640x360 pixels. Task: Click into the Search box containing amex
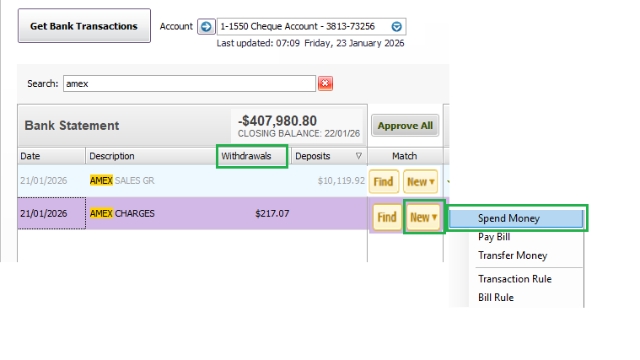pyautogui.click(x=189, y=84)
